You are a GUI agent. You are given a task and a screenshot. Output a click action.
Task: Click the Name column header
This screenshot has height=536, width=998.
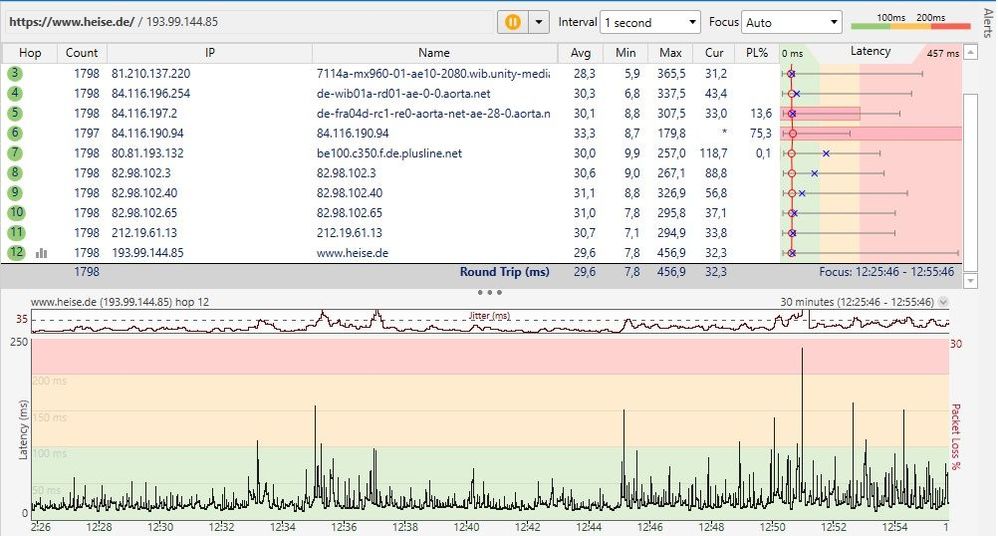tap(434, 53)
